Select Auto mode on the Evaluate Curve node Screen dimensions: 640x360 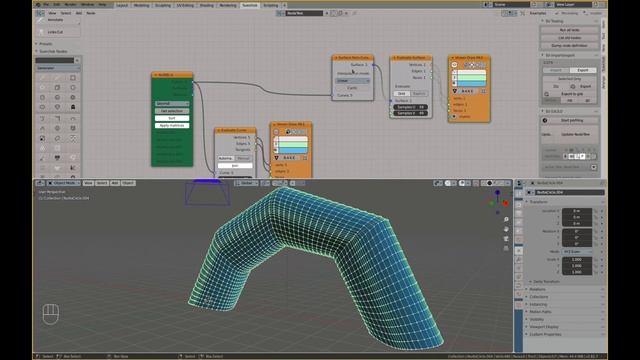[x=226, y=158]
